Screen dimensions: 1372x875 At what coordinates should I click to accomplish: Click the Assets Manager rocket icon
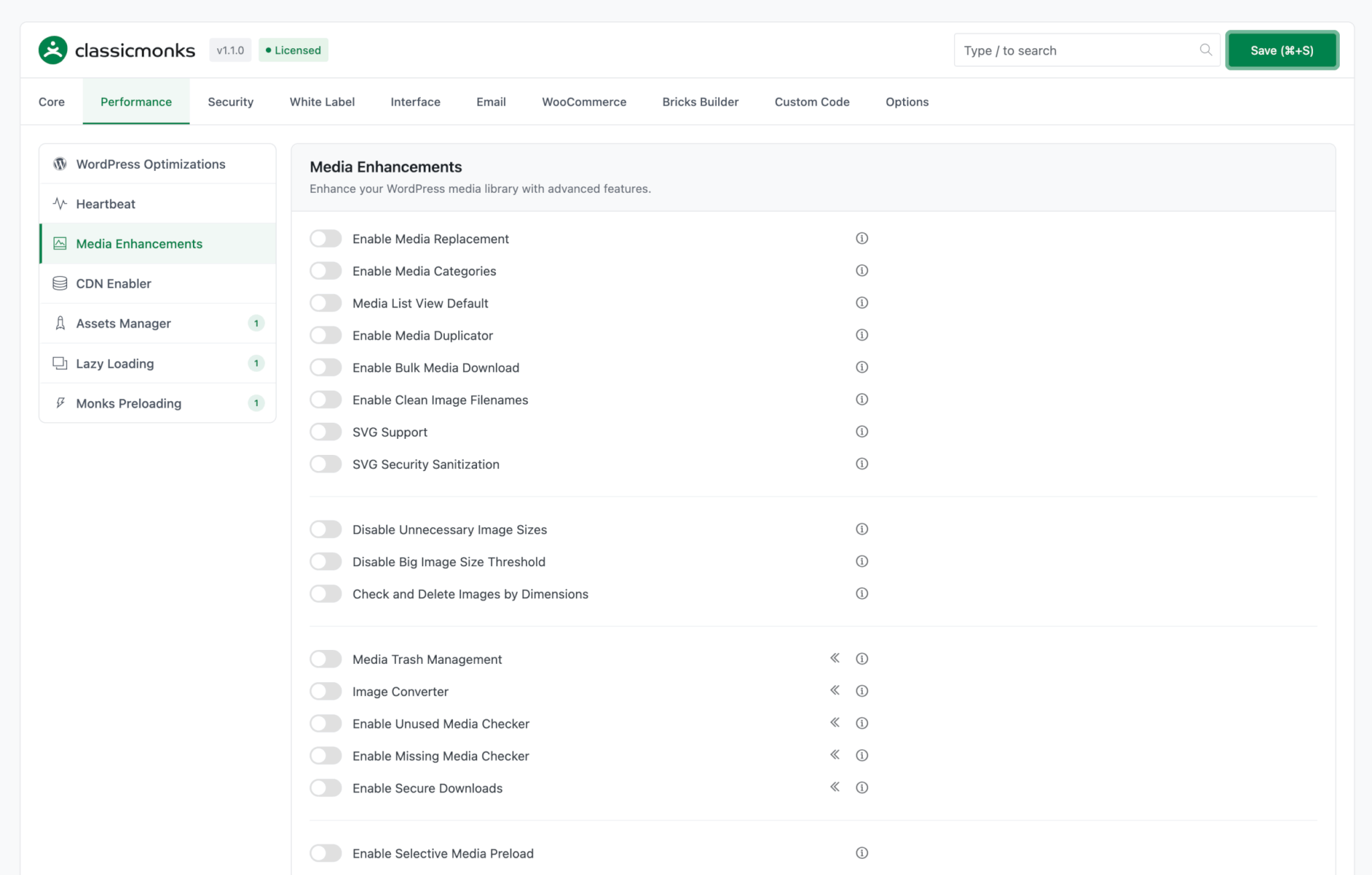click(x=60, y=324)
